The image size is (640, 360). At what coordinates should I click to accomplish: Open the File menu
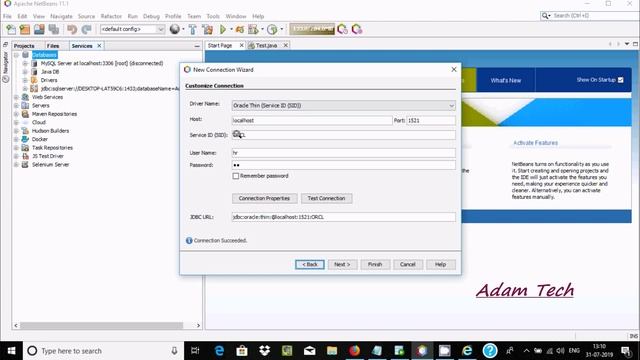click(x=7, y=16)
